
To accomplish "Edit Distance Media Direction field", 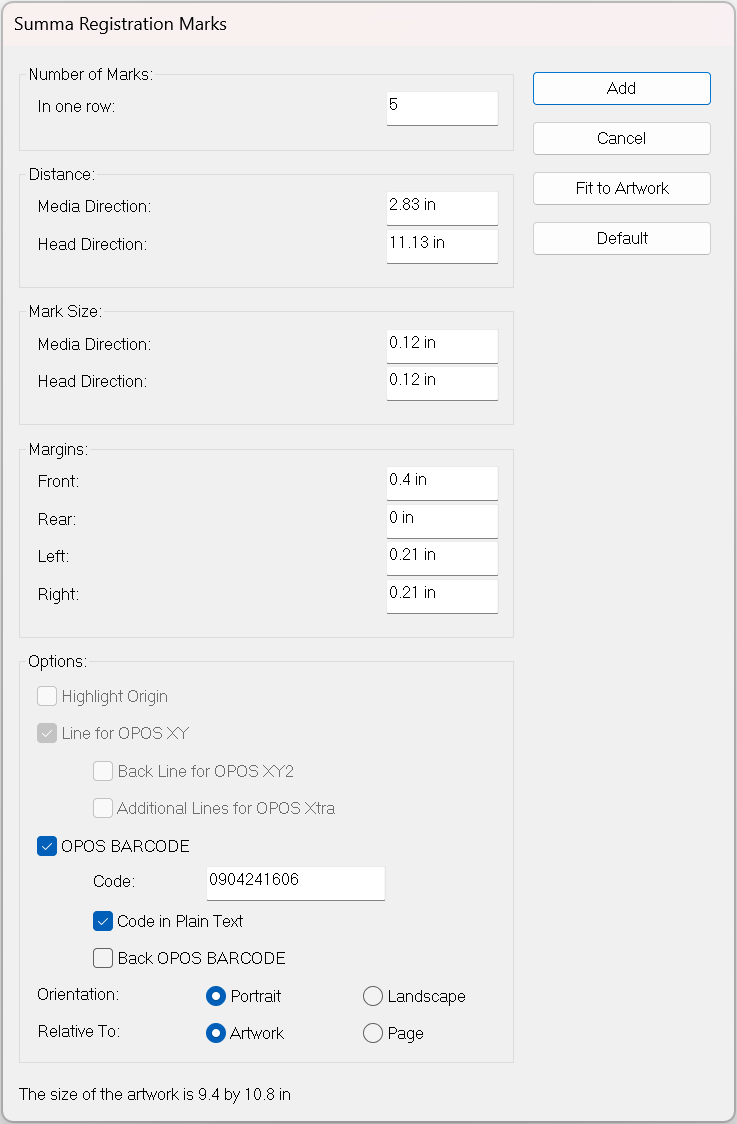I will tap(442, 209).
